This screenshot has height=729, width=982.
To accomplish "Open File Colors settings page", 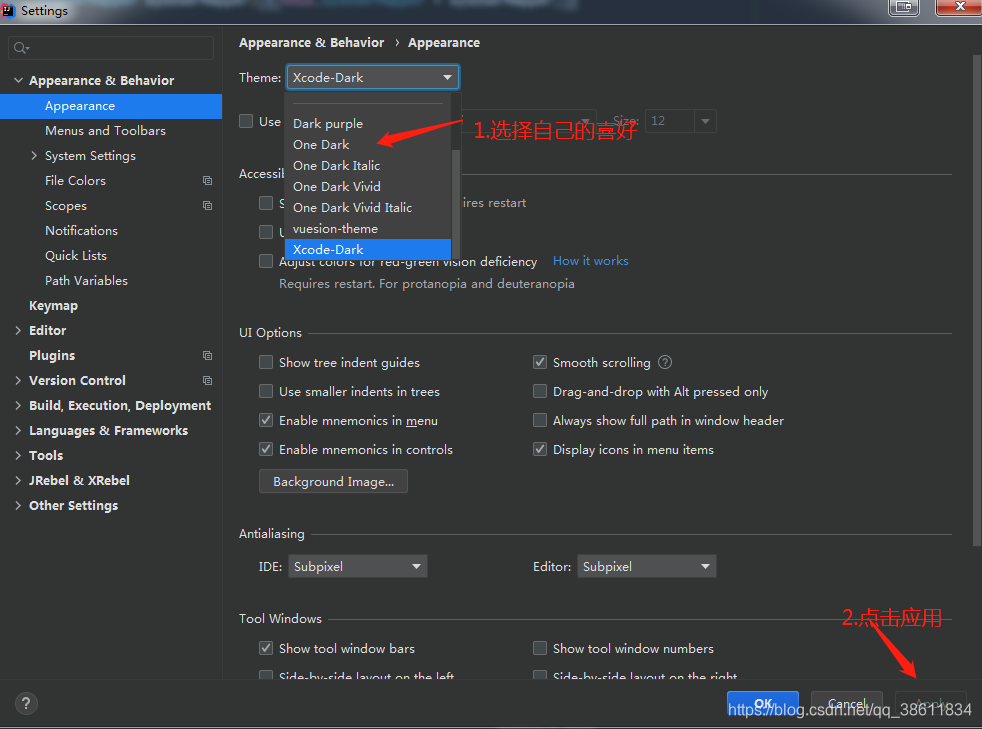I will pos(75,181).
